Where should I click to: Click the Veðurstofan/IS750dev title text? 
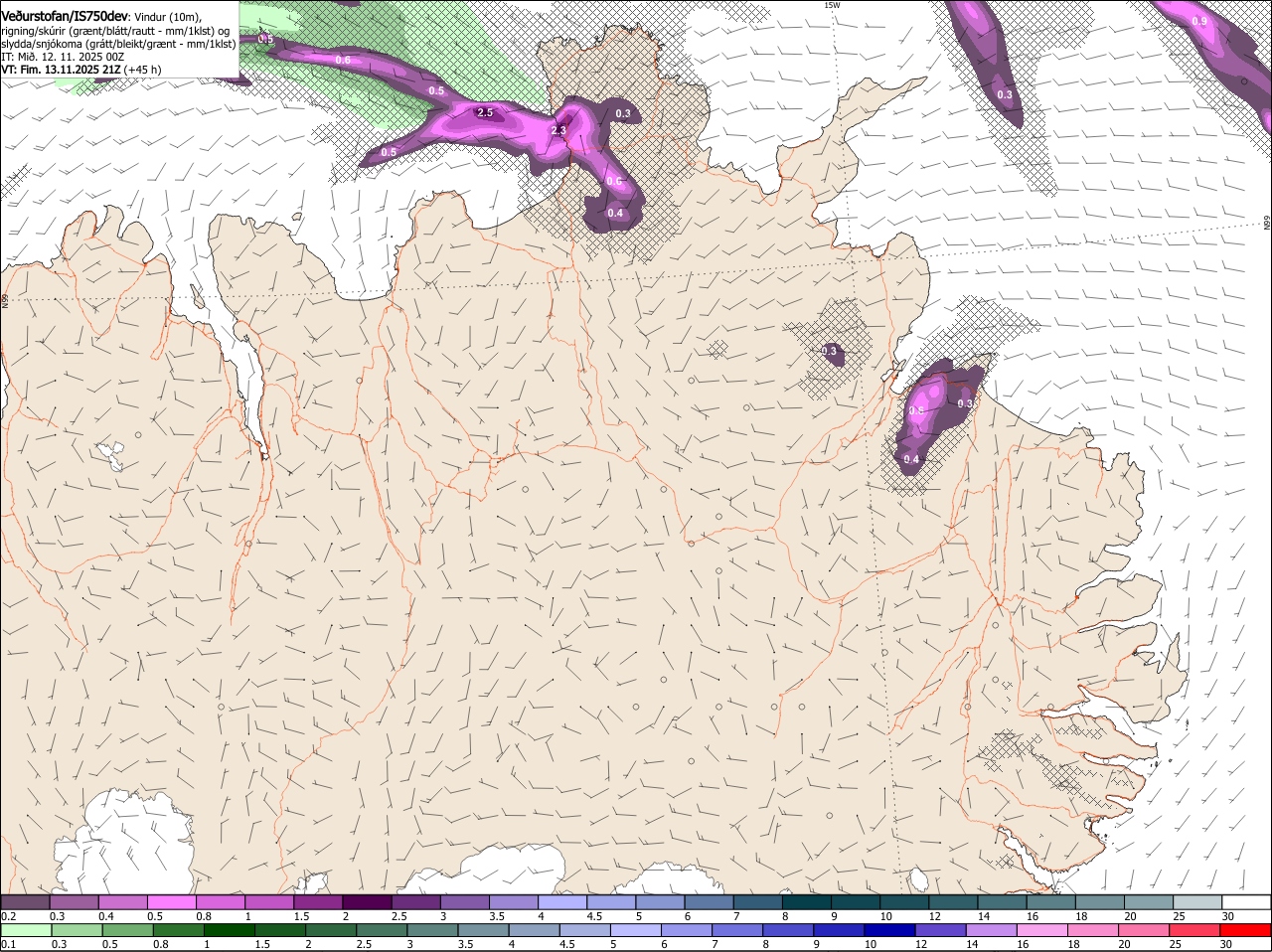[x=65, y=16]
